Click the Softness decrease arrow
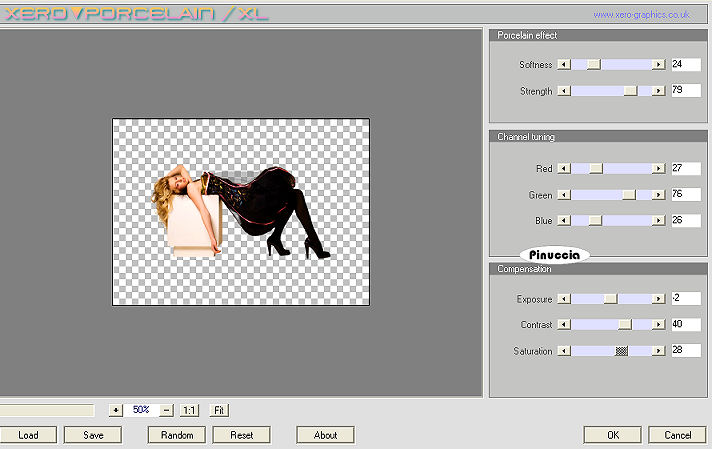 [x=564, y=64]
